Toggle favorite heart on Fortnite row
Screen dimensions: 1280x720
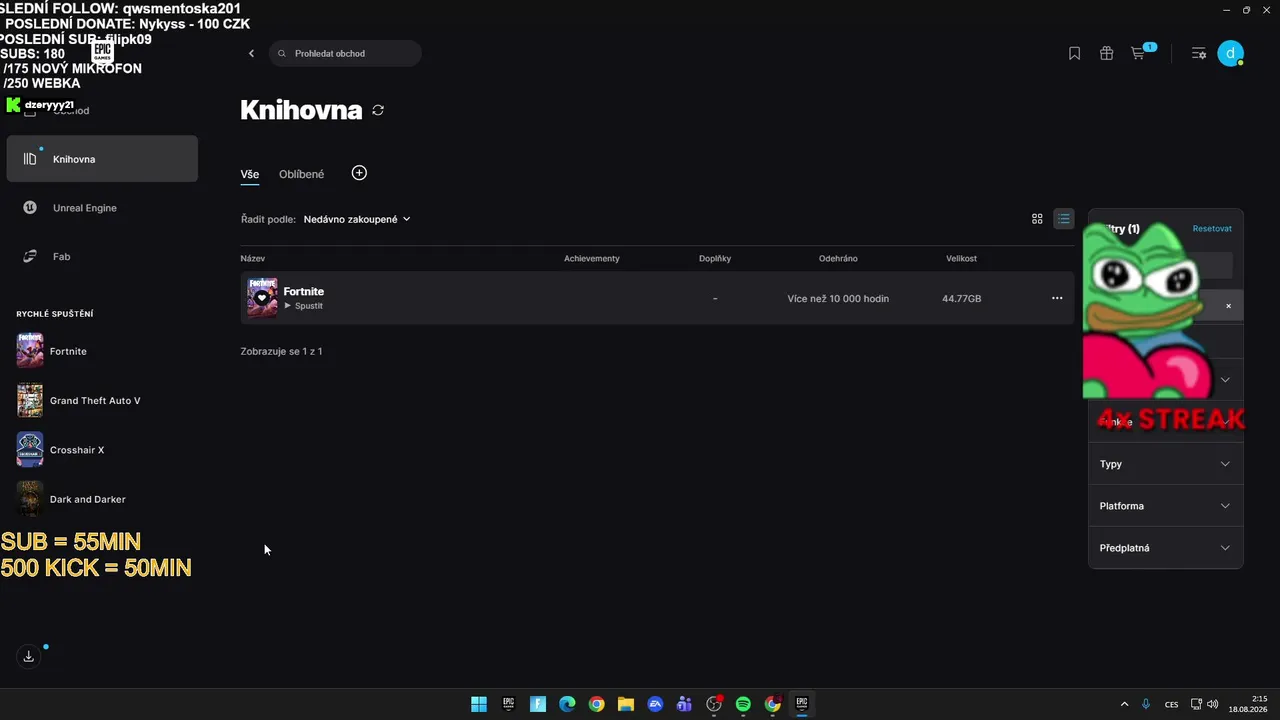(262, 298)
